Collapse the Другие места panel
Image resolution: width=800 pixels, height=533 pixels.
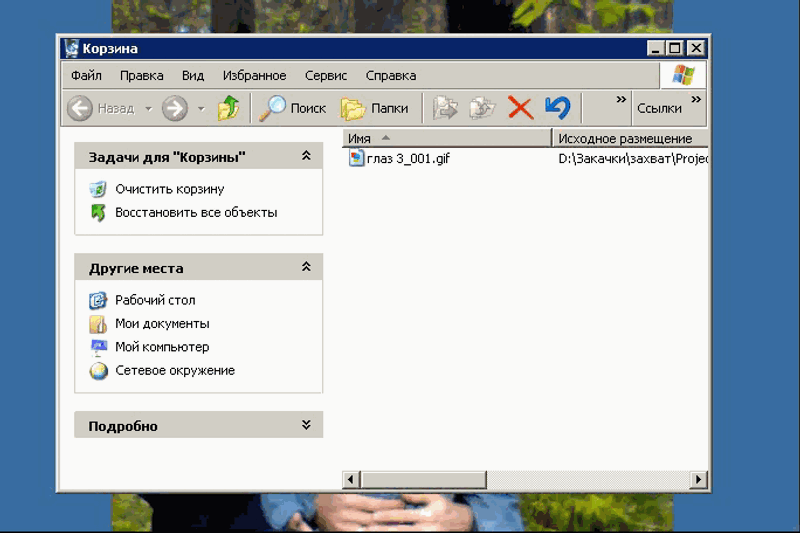(x=306, y=268)
